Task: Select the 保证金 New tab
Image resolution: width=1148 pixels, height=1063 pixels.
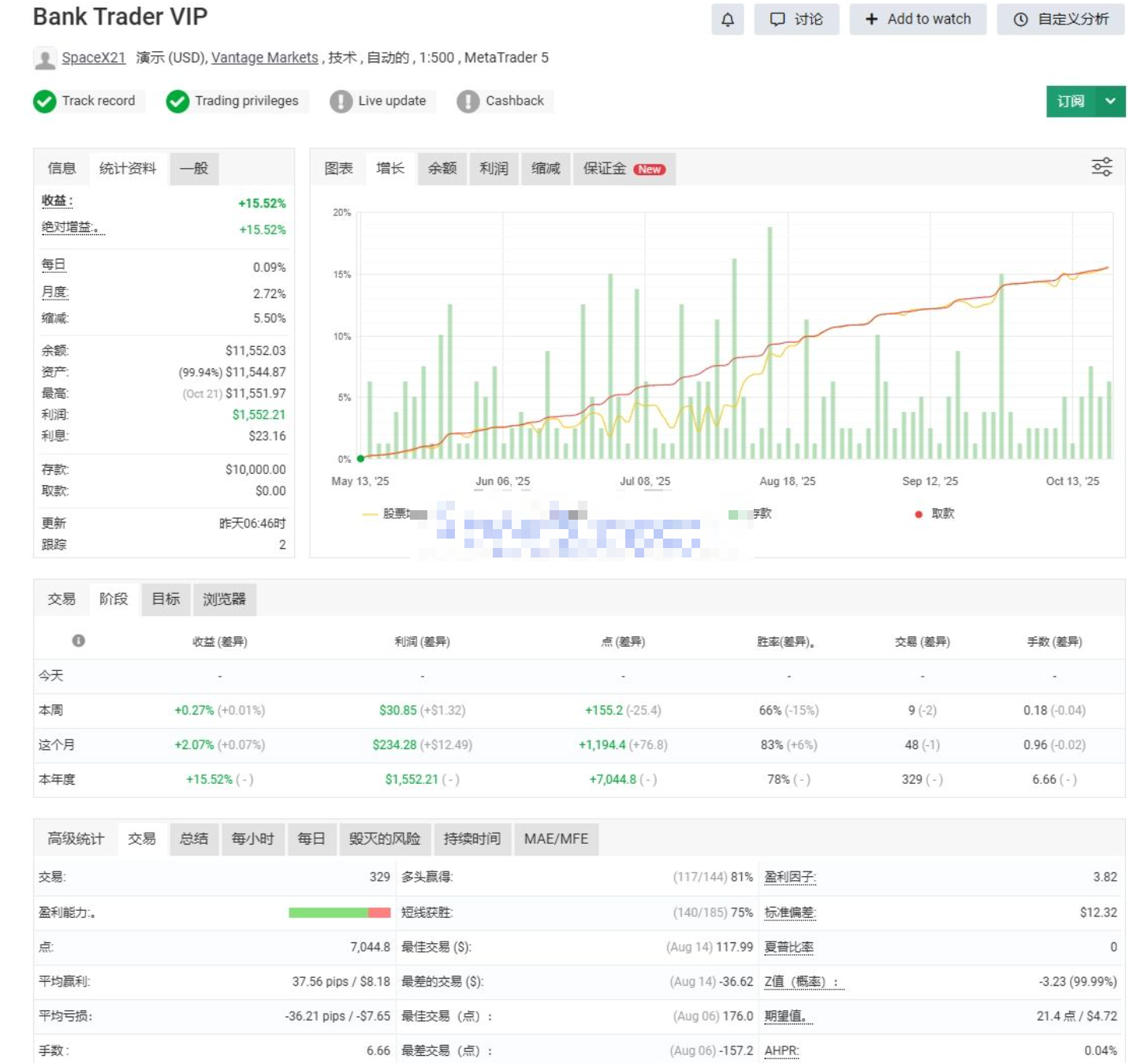Action: point(624,169)
